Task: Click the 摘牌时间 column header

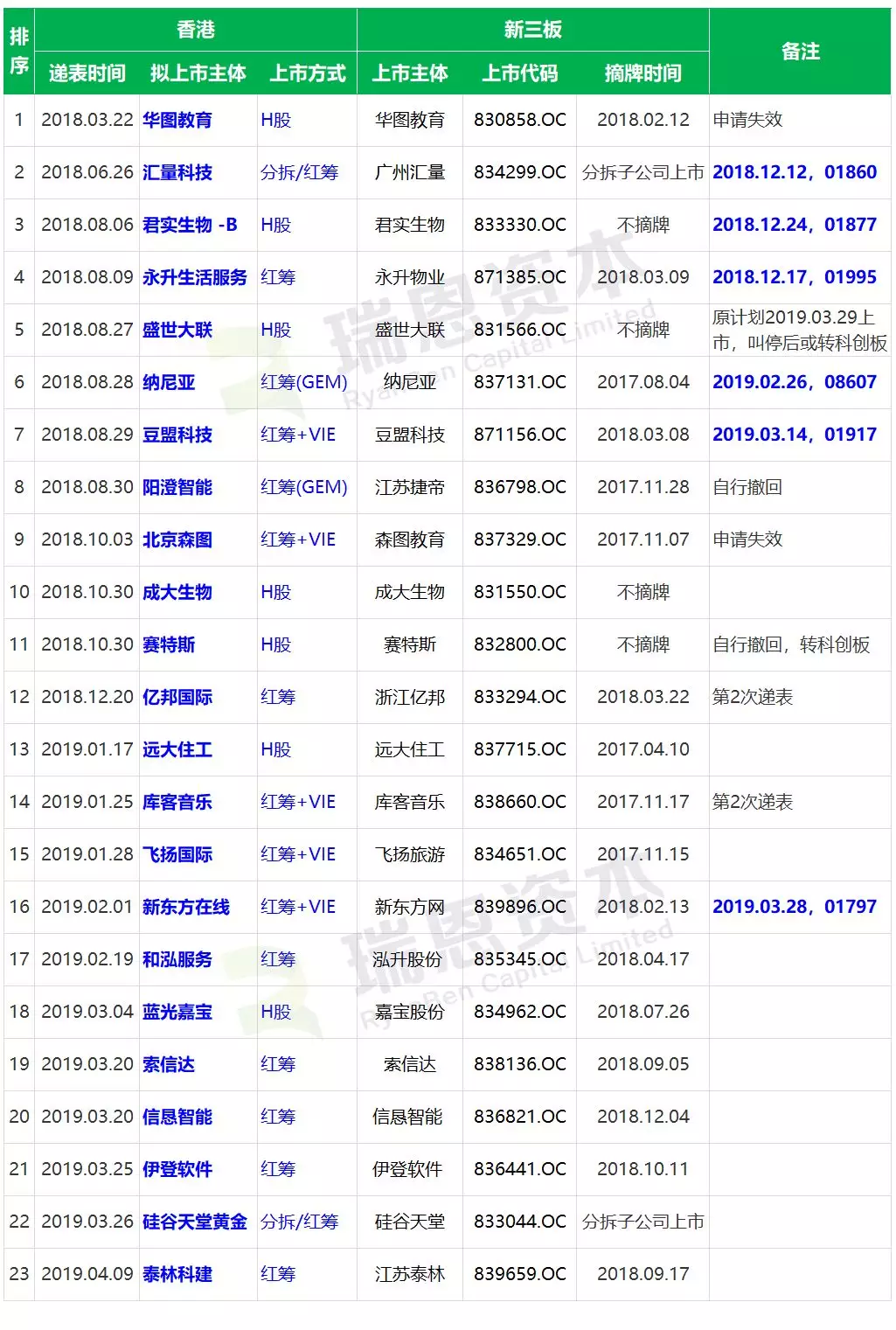Action: coord(643,73)
